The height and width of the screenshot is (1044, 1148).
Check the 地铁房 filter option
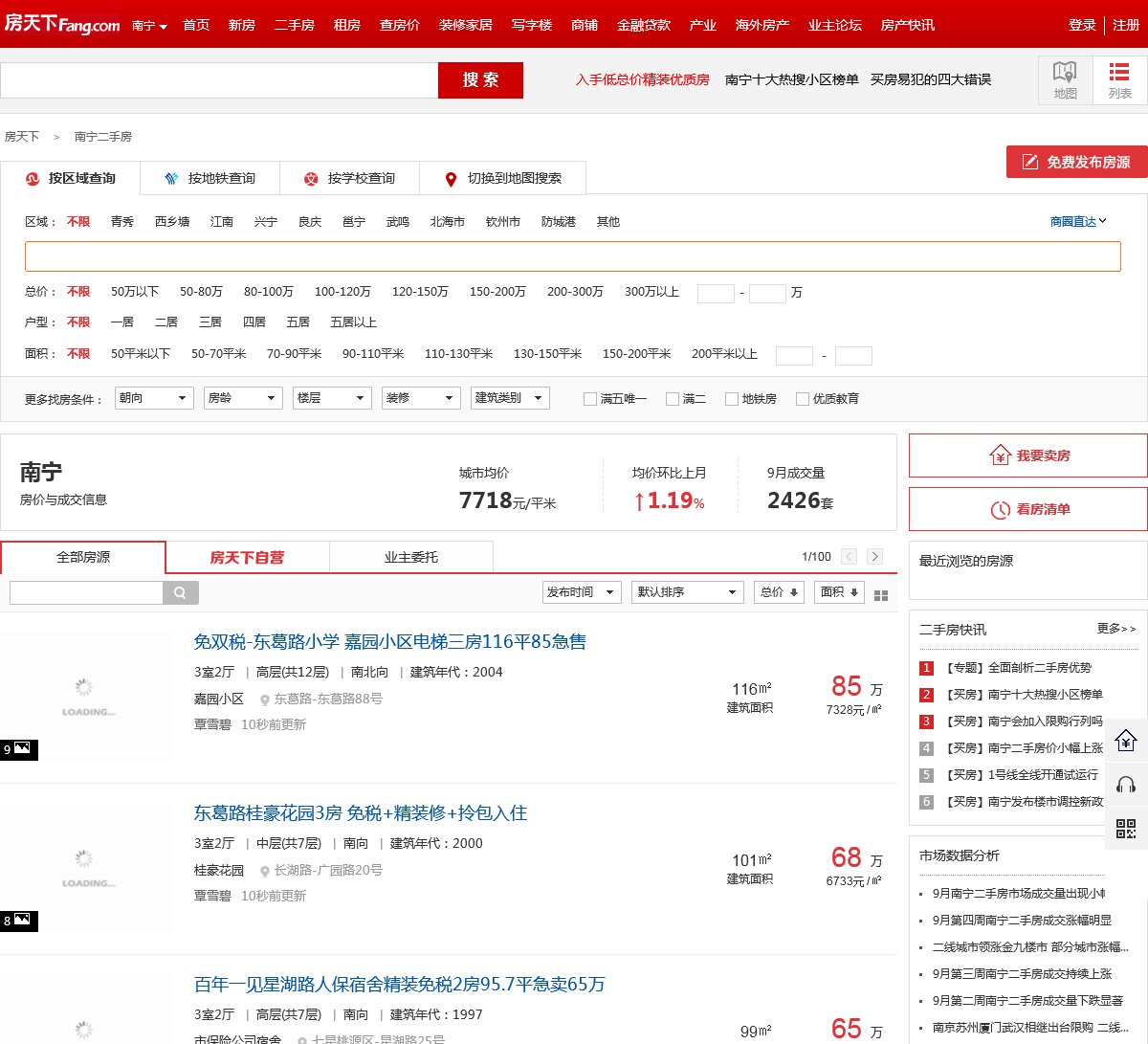click(732, 399)
